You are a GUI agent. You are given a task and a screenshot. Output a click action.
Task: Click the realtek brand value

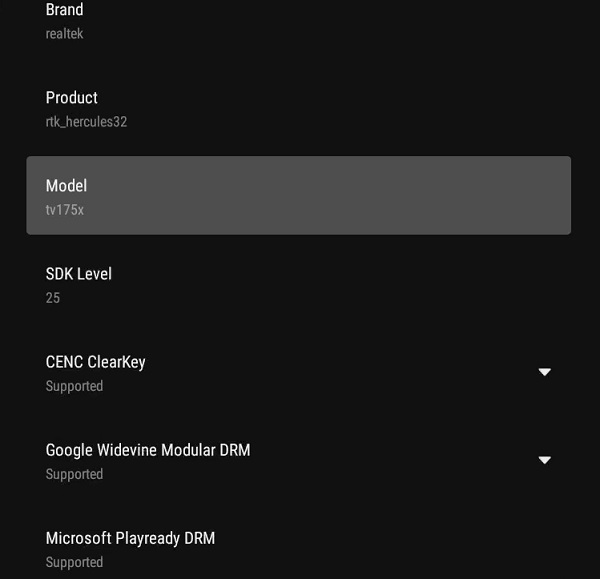pos(64,34)
